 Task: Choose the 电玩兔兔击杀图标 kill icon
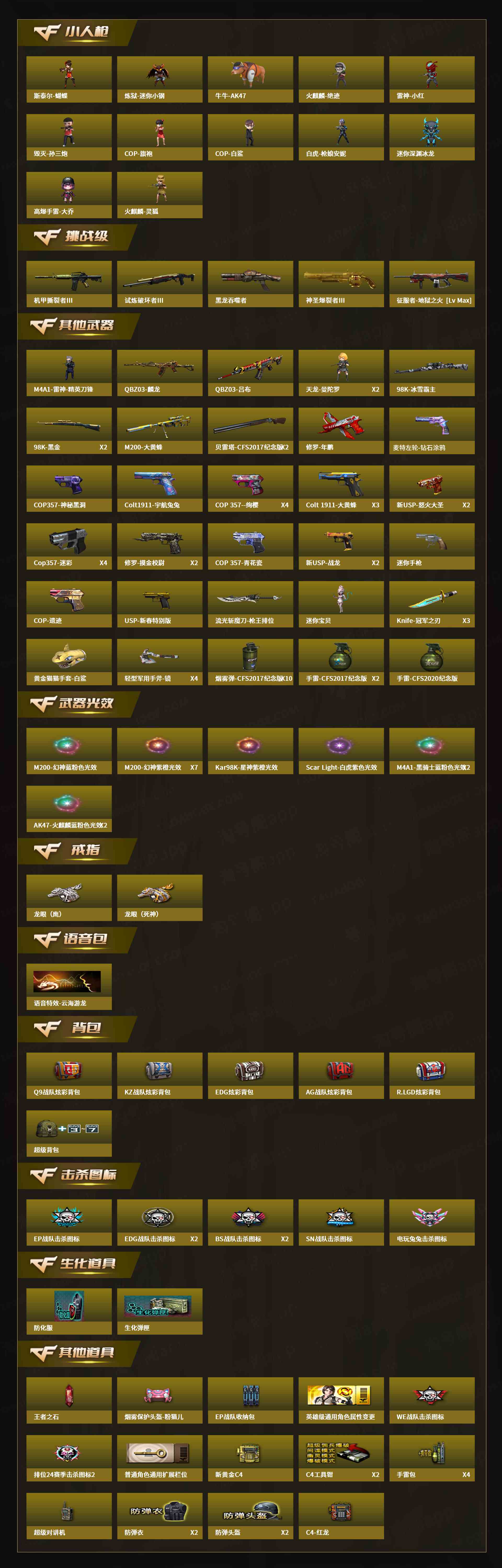click(431, 1222)
